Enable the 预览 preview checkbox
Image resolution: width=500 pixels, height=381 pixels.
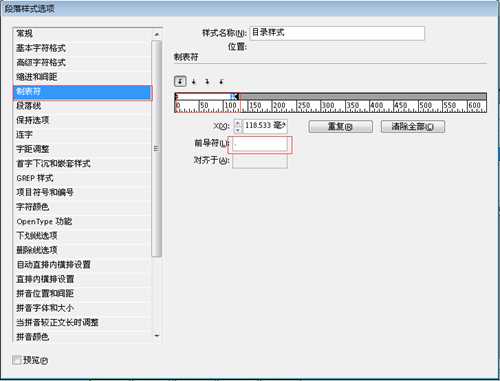(16, 360)
